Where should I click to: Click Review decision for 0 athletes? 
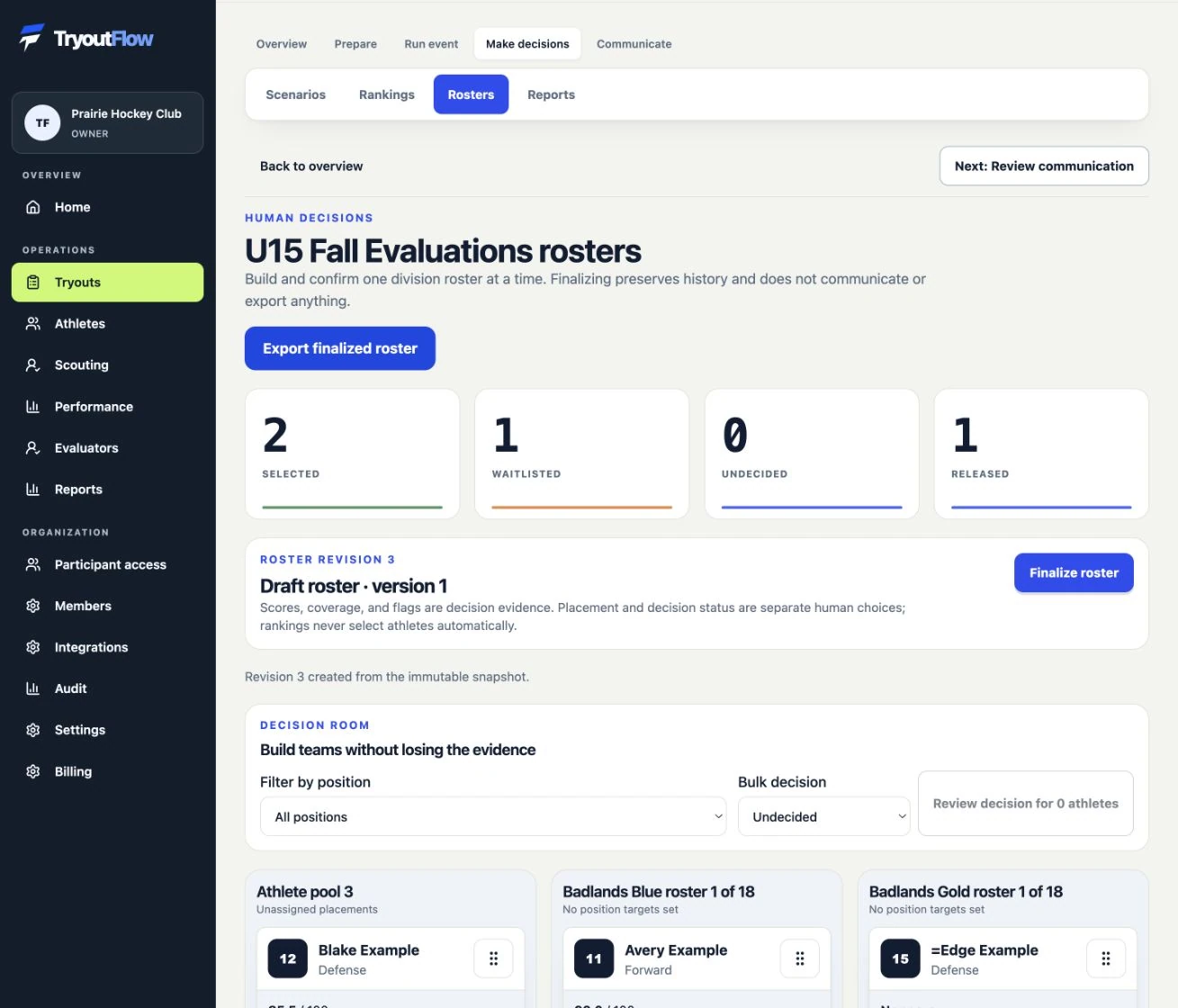[1026, 804]
